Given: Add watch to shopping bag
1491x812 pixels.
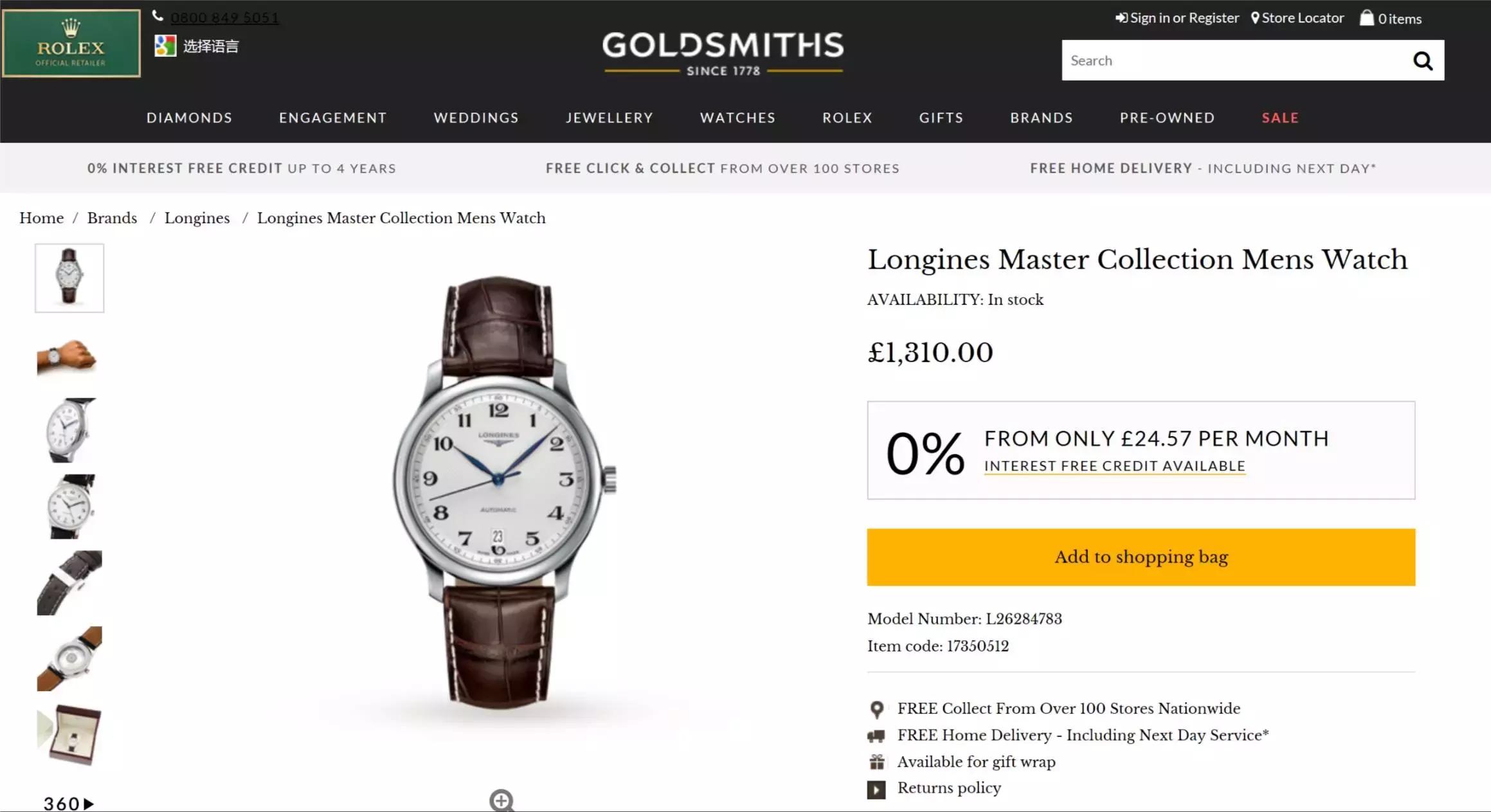Looking at the screenshot, I should [1141, 557].
